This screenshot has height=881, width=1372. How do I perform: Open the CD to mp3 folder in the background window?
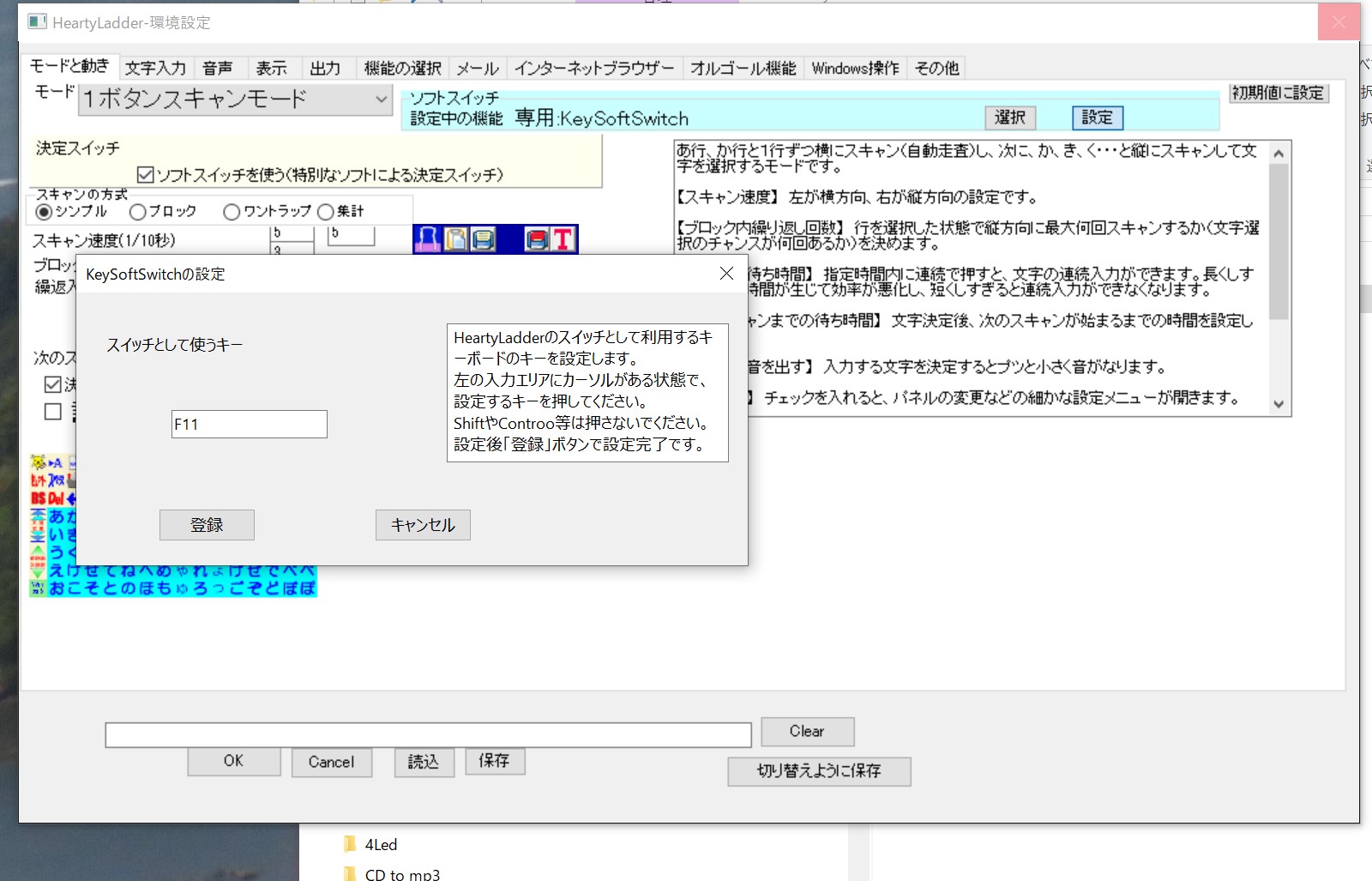pos(392,873)
